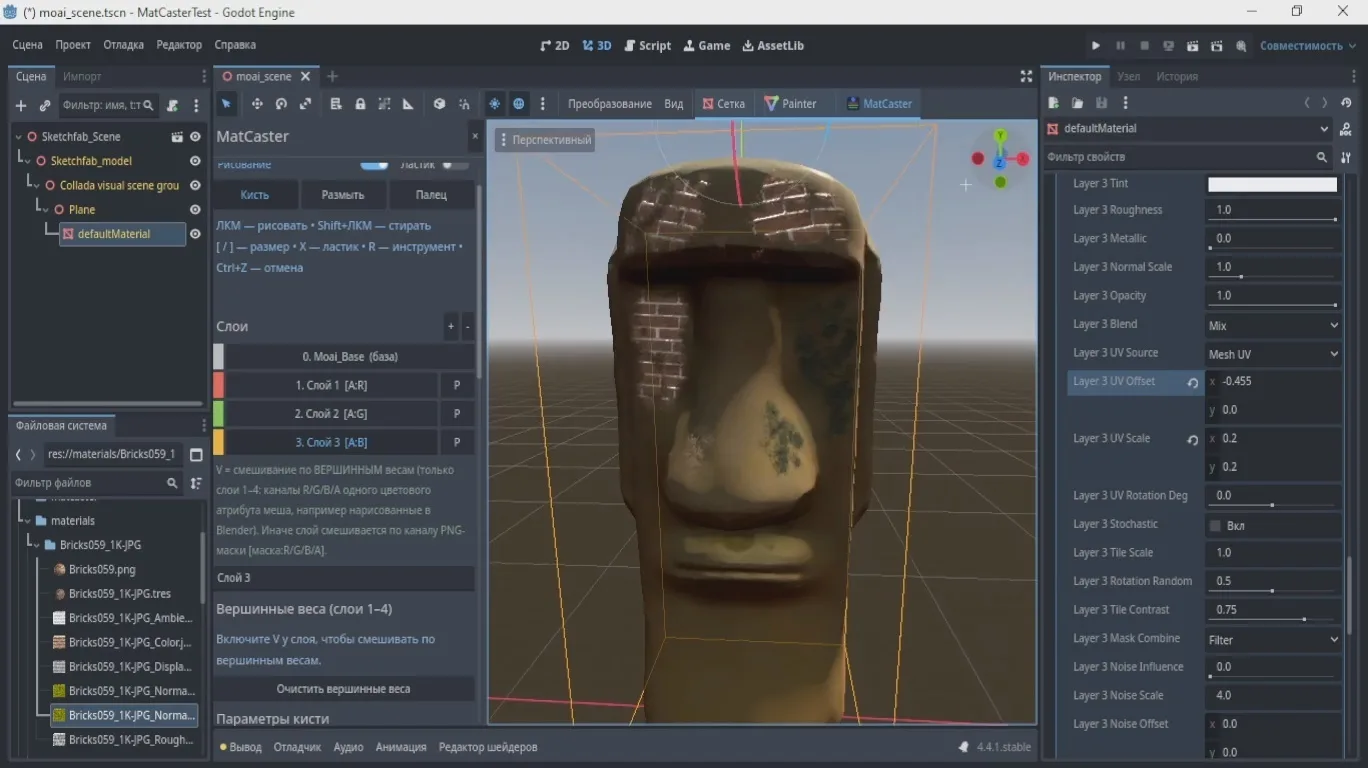This screenshot has width=1368, height=768.
Task: Revert the Layer 3 UV Scale value
Action: (1193, 439)
